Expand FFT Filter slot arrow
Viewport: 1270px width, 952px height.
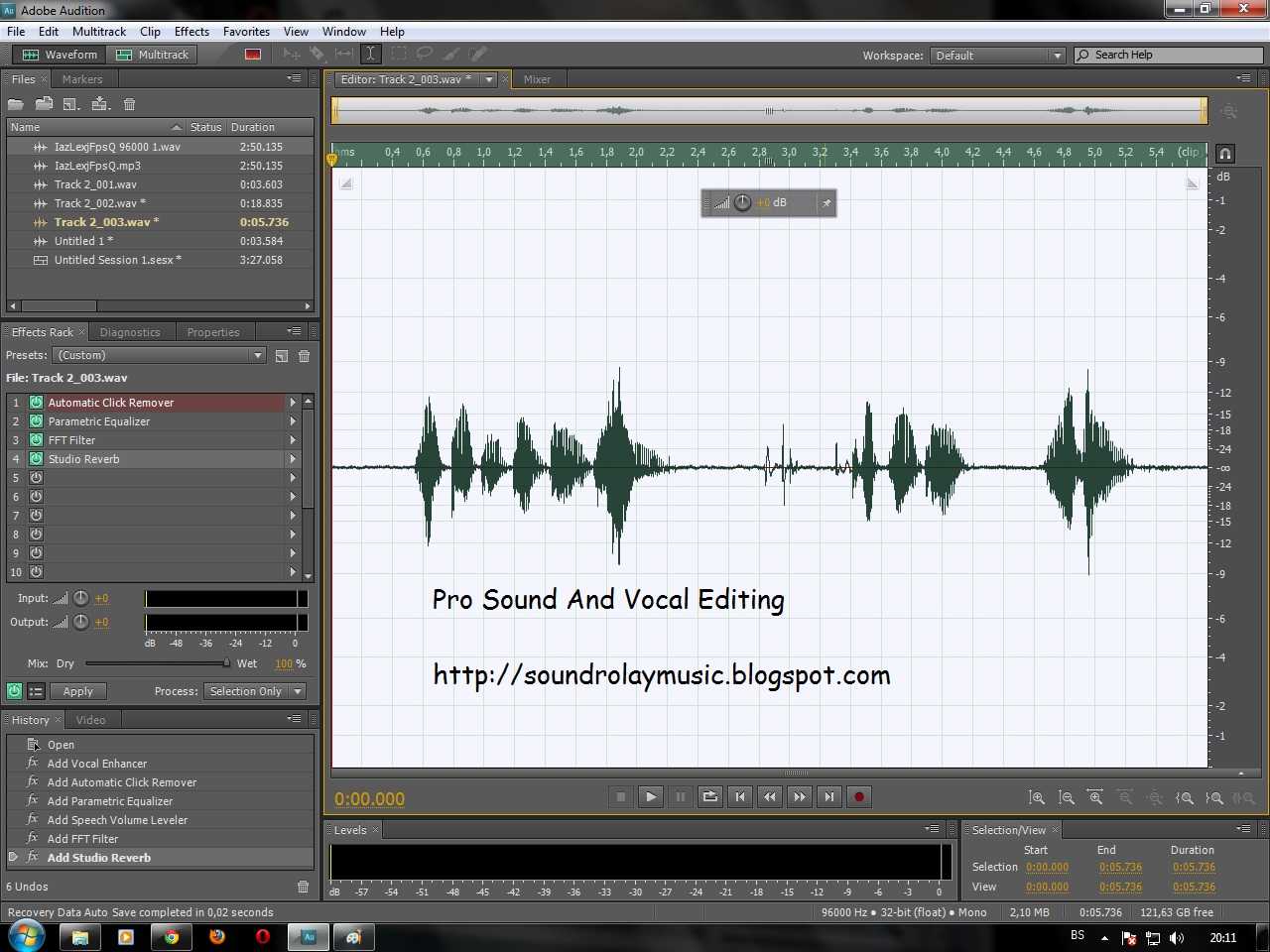(293, 440)
